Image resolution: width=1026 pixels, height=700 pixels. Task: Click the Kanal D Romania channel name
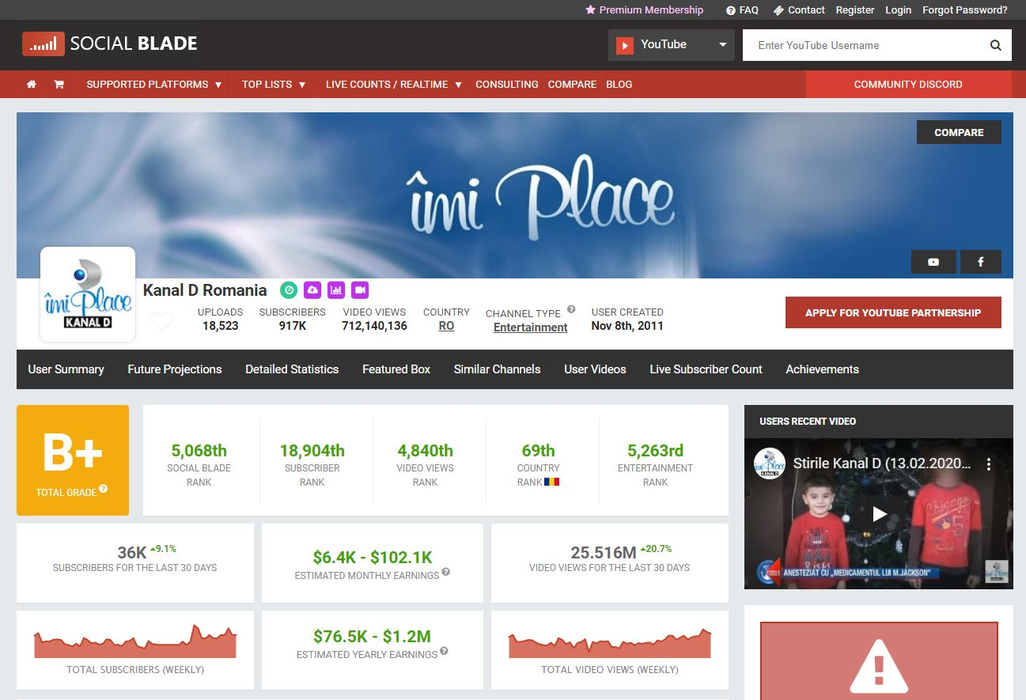click(x=205, y=290)
